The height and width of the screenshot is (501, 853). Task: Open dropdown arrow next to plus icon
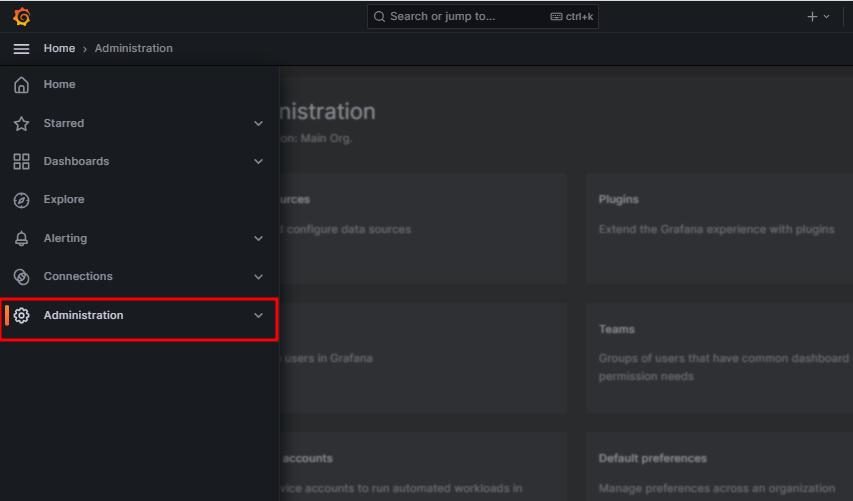[x=826, y=17]
